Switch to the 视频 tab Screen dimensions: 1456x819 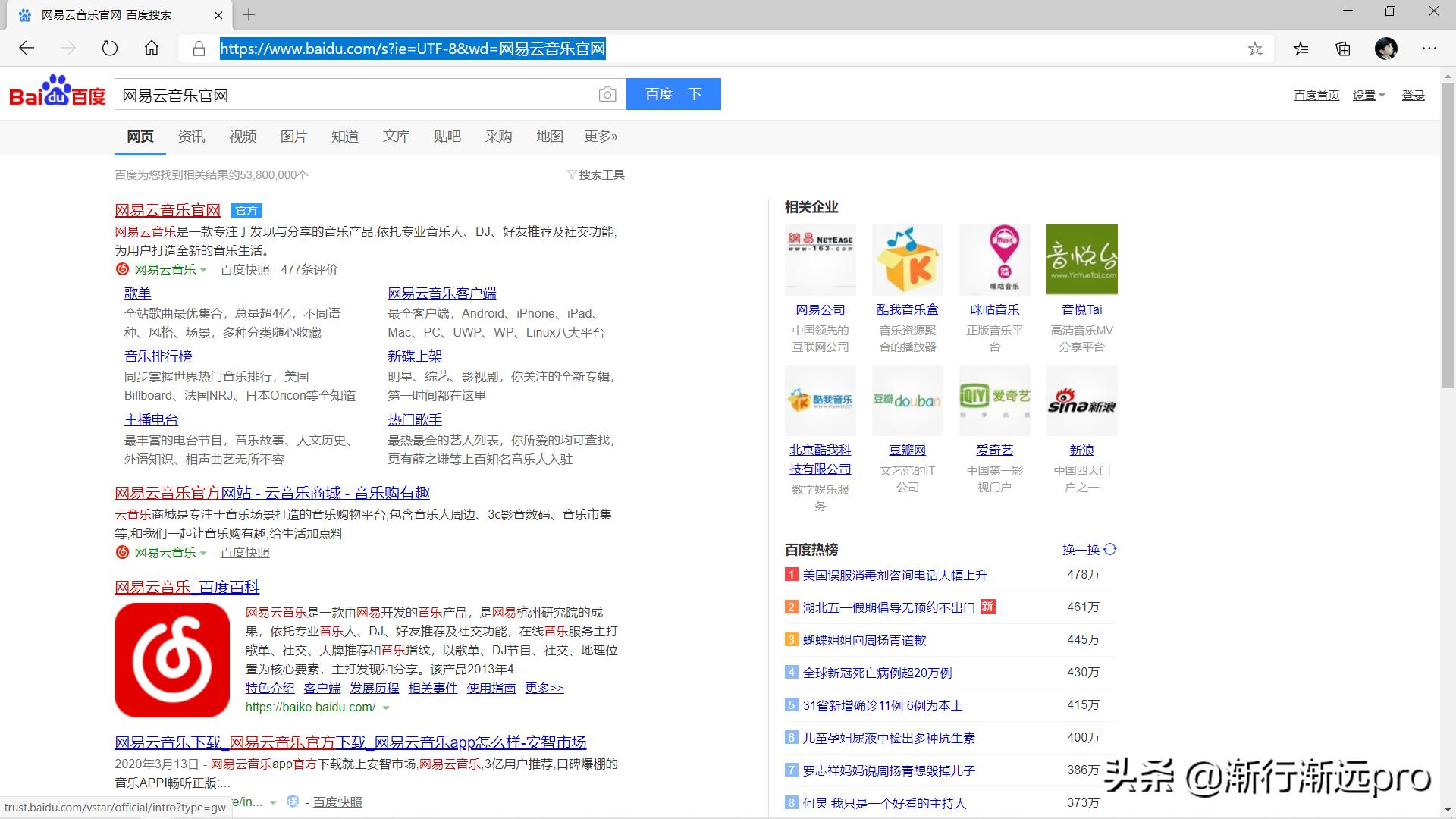pyautogui.click(x=243, y=136)
